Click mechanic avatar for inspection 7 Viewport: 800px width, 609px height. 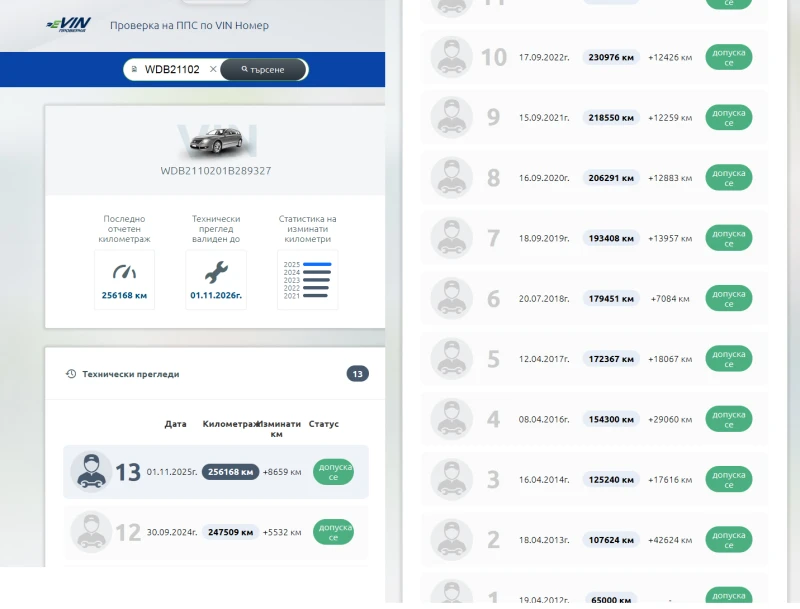[451, 238]
